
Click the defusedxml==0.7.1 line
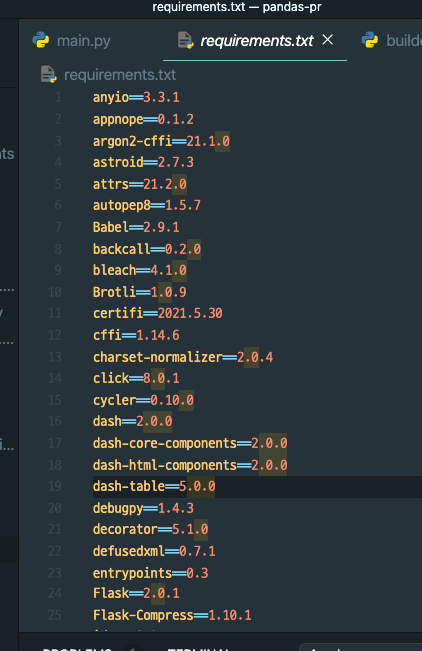click(x=154, y=551)
